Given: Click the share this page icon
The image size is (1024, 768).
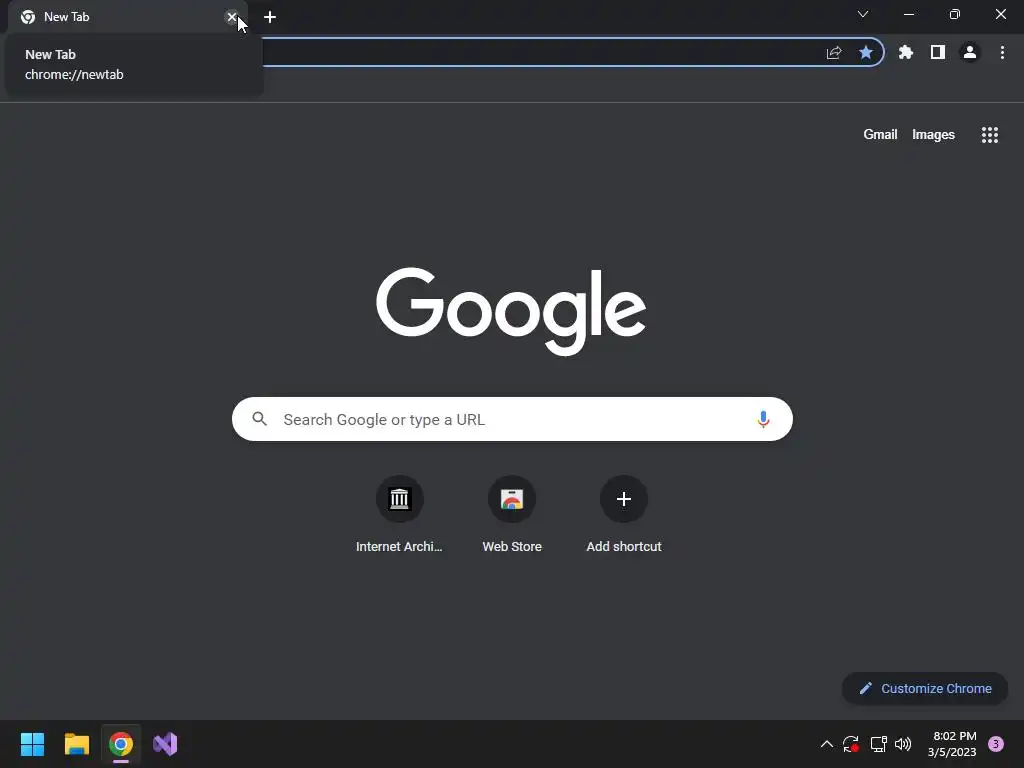Looking at the screenshot, I should 834,52.
